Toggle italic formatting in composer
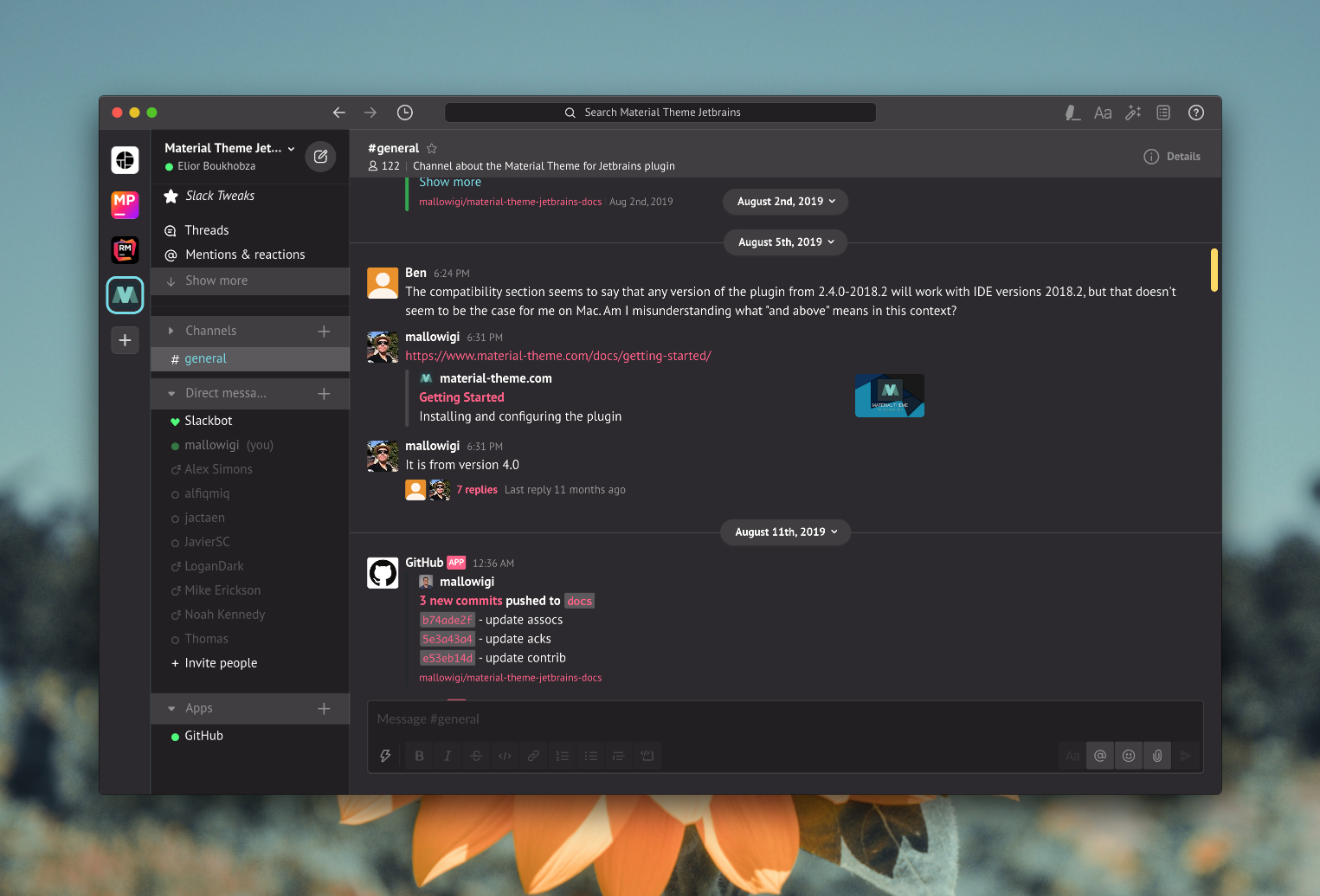1320x896 pixels. click(x=448, y=756)
